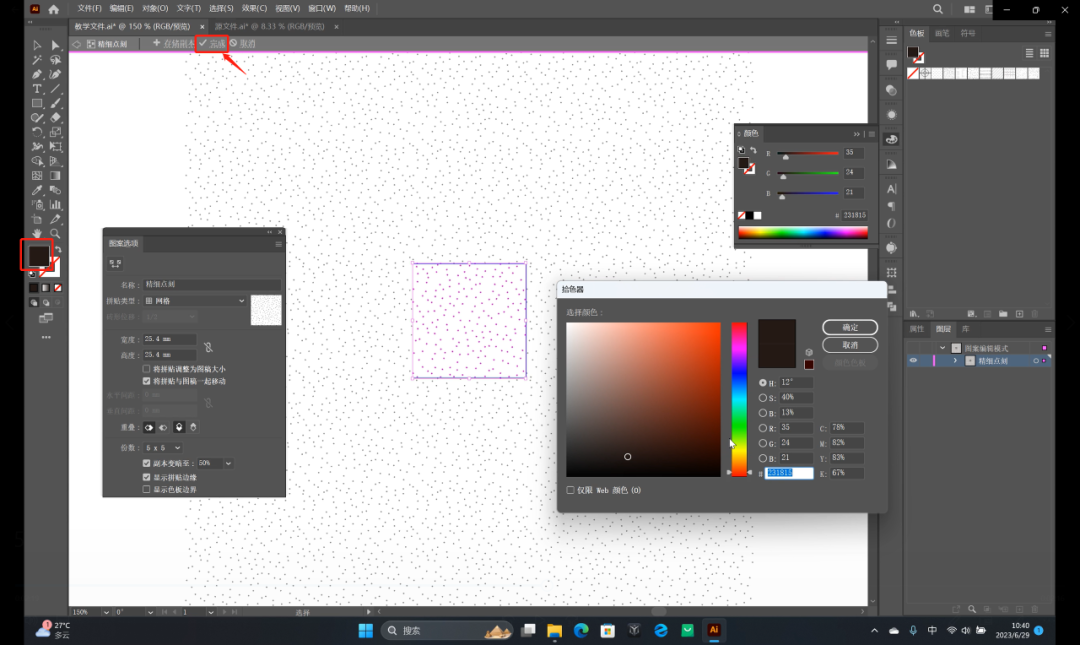Open the 文件(F) menu

click(90, 8)
